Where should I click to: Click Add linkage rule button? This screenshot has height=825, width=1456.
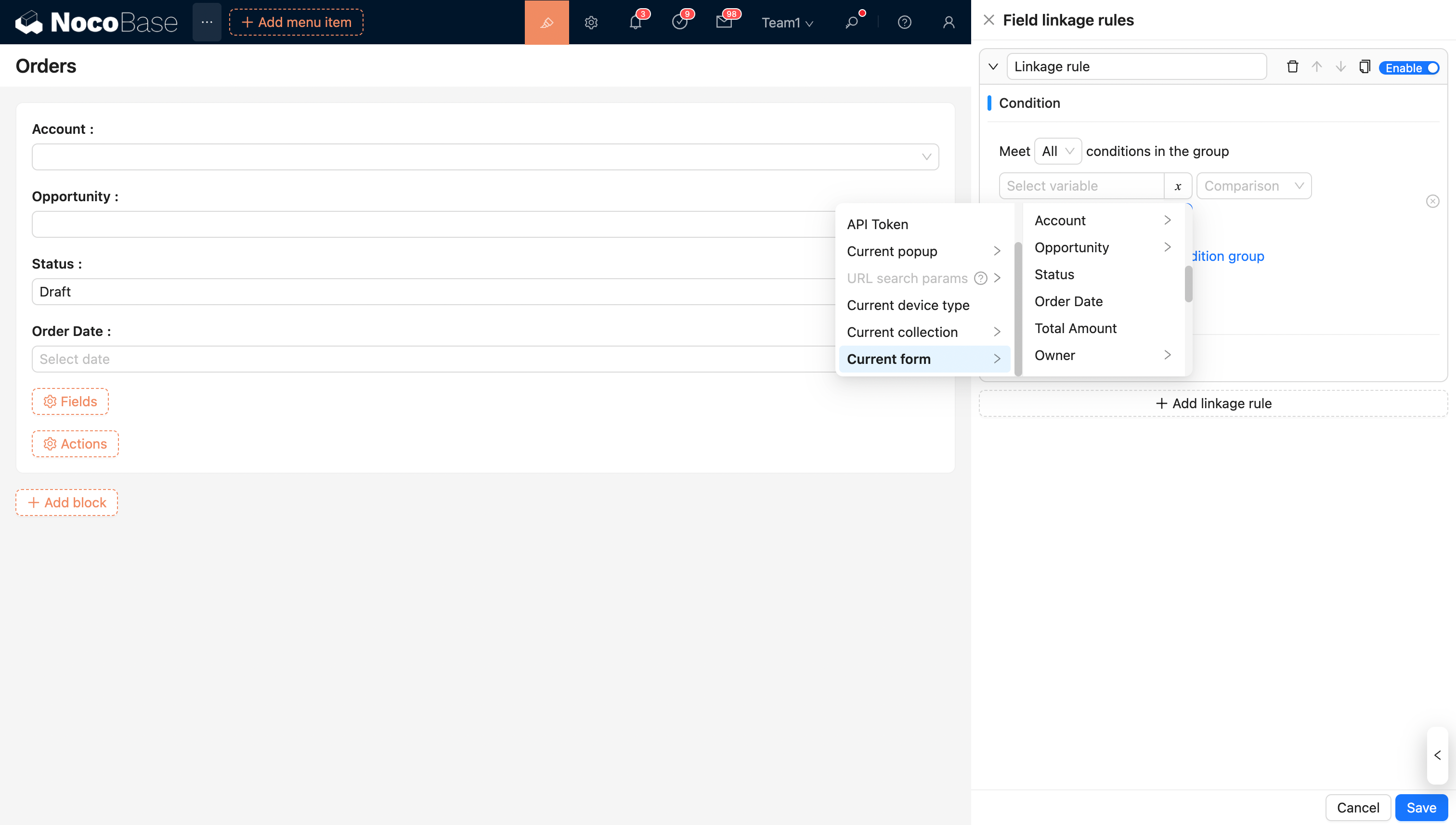coord(1213,403)
